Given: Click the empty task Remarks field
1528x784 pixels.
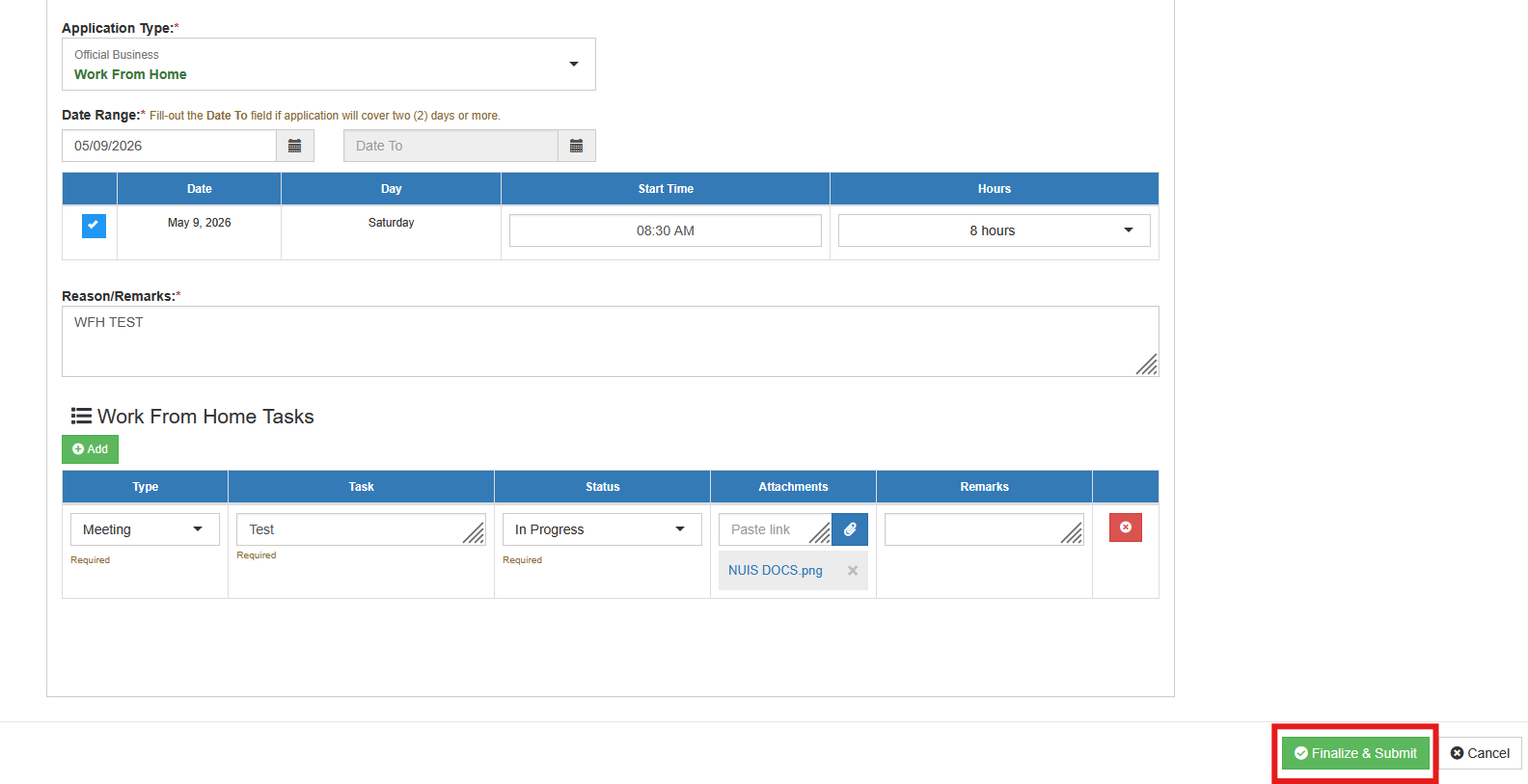Looking at the screenshot, I should (x=984, y=529).
